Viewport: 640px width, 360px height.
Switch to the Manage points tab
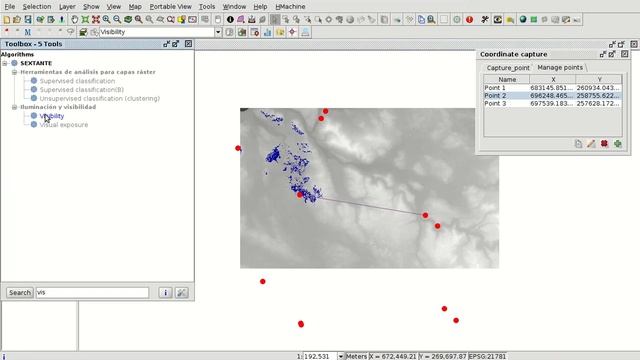point(560,67)
